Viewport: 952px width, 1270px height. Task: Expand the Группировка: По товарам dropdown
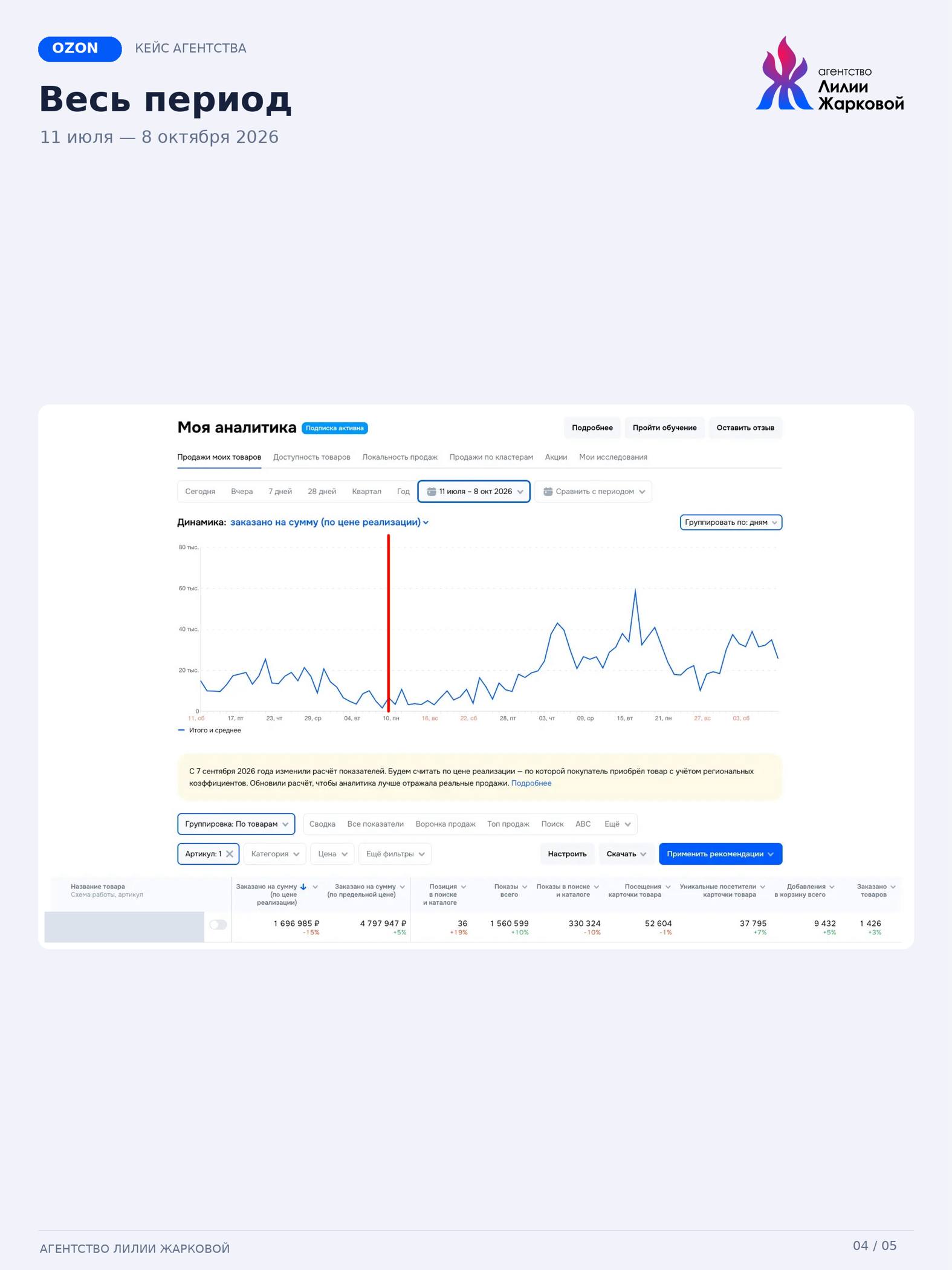pyautogui.click(x=236, y=824)
